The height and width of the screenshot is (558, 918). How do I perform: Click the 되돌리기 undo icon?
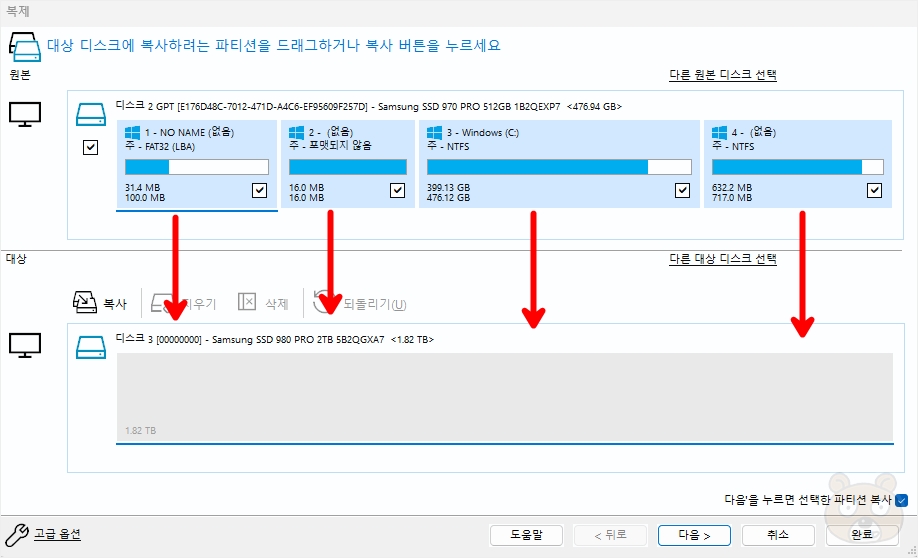click(324, 302)
